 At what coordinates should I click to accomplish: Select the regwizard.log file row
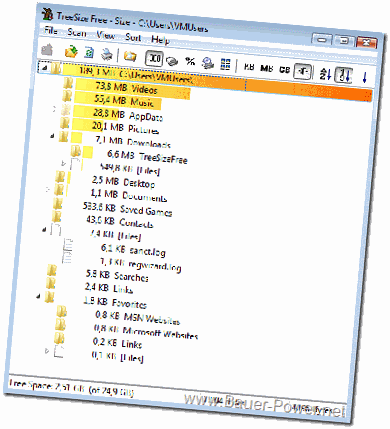122,263
